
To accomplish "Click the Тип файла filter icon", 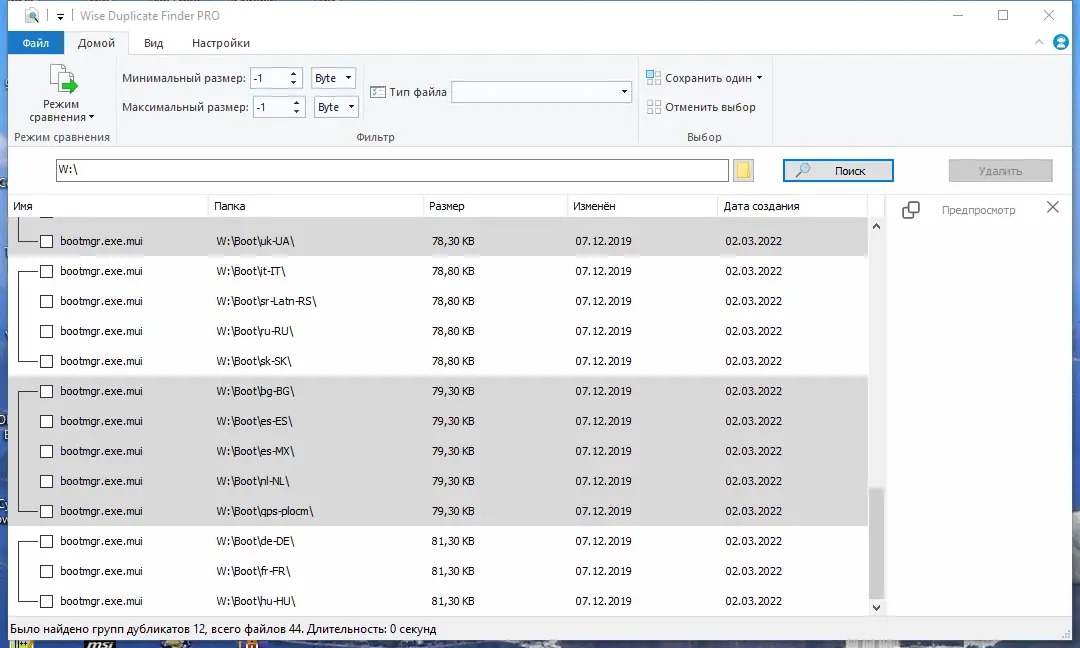I will (377, 92).
